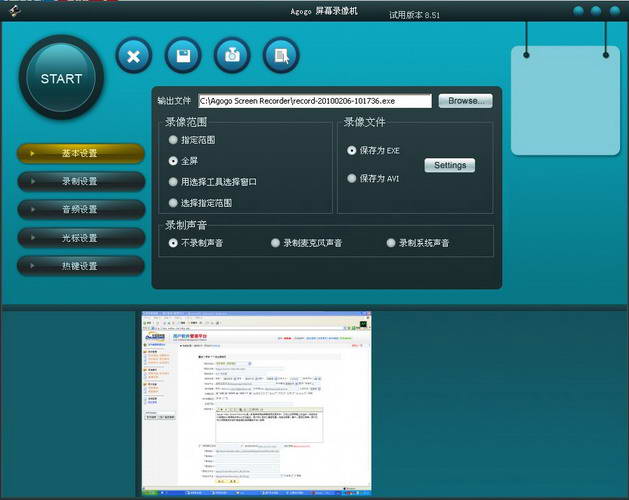Image resolution: width=629 pixels, height=500 pixels.
Task: Open the 基本设置 menu tab
Action: [81, 153]
